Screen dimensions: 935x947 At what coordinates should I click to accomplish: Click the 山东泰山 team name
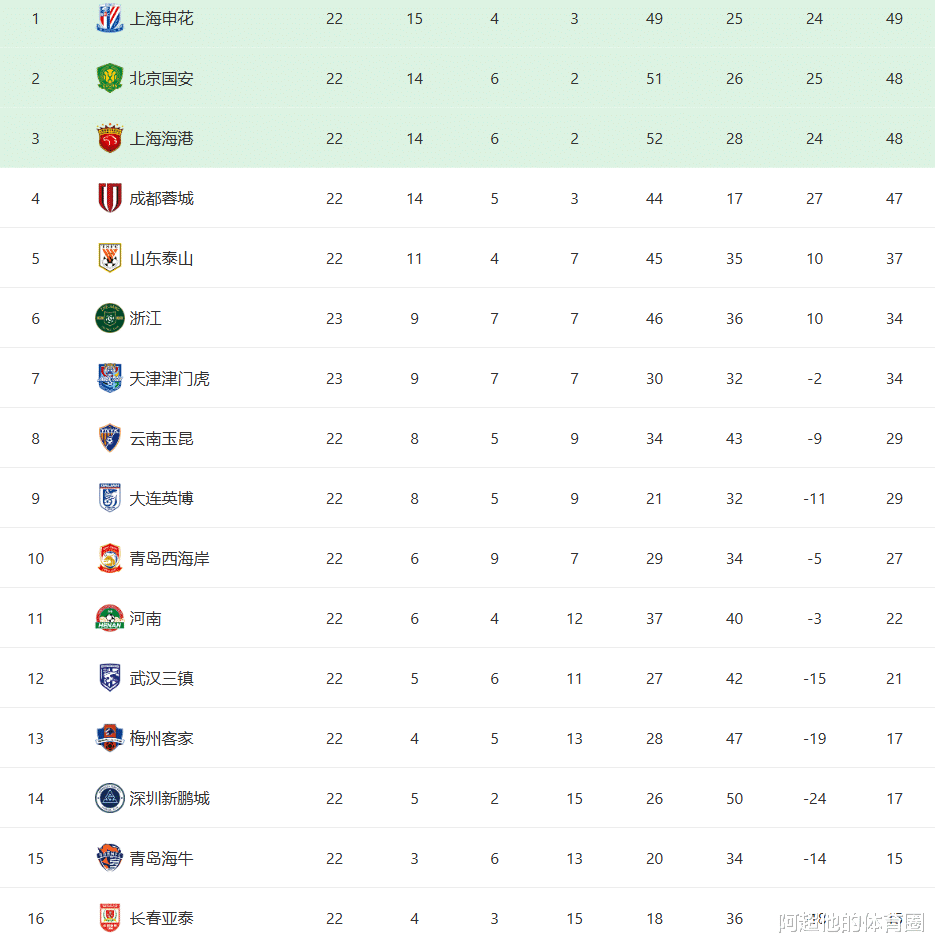[161, 259]
